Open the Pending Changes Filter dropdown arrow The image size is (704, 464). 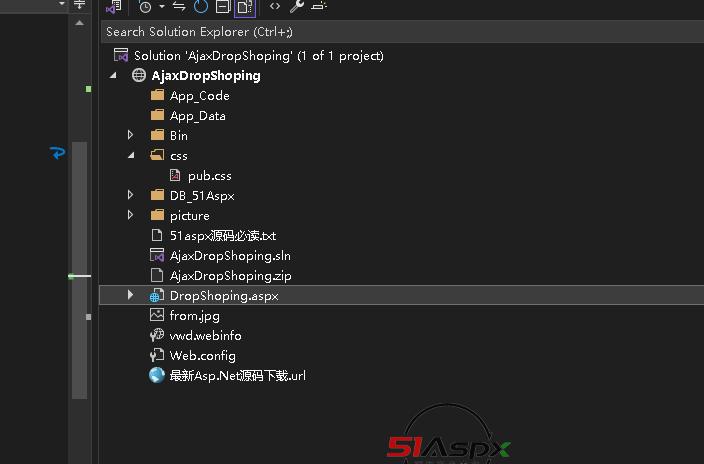(162, 7)
